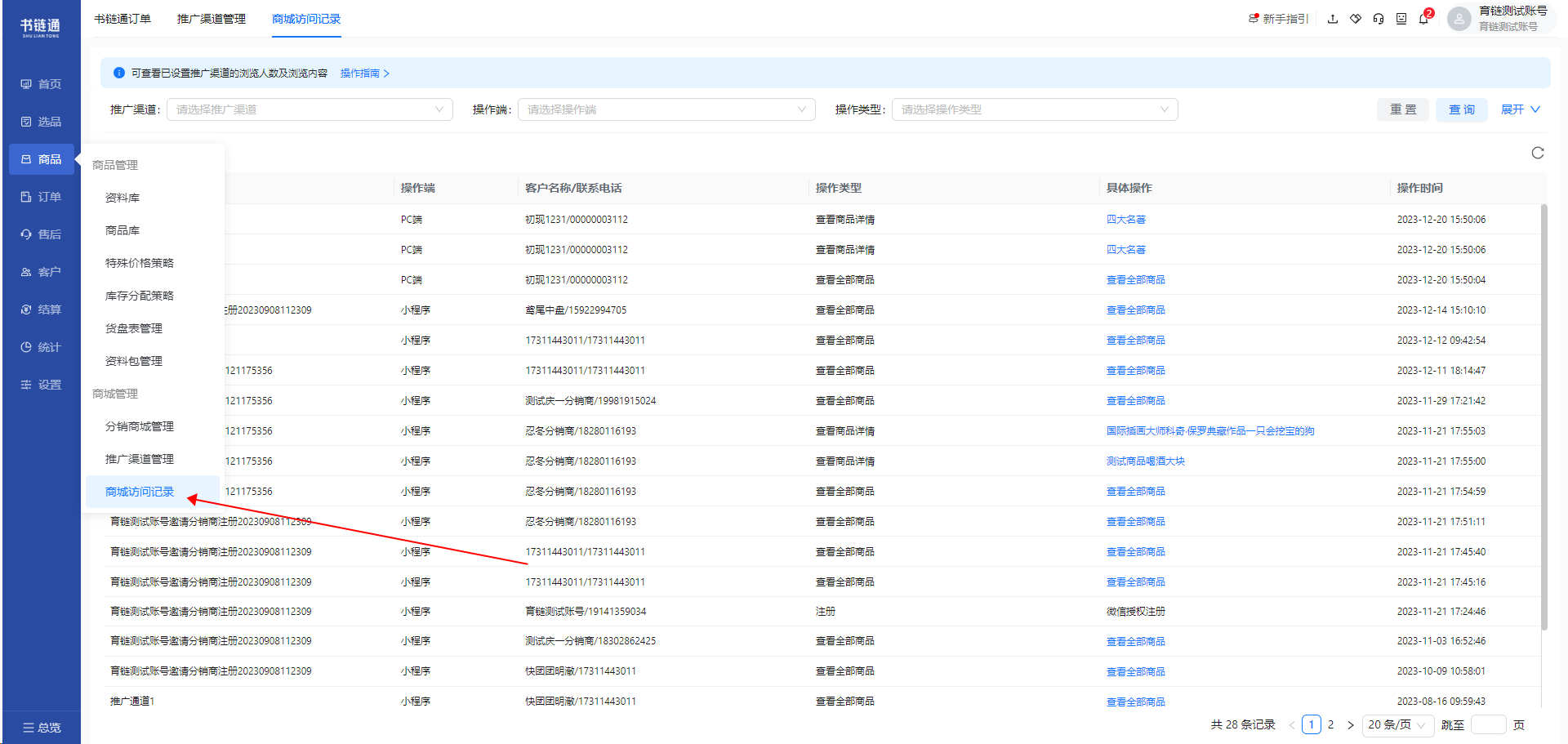Viewport: 1568px width, 744px height.
Task: Click the table vertical scrollbar
Action: (x=1544, y=417)
